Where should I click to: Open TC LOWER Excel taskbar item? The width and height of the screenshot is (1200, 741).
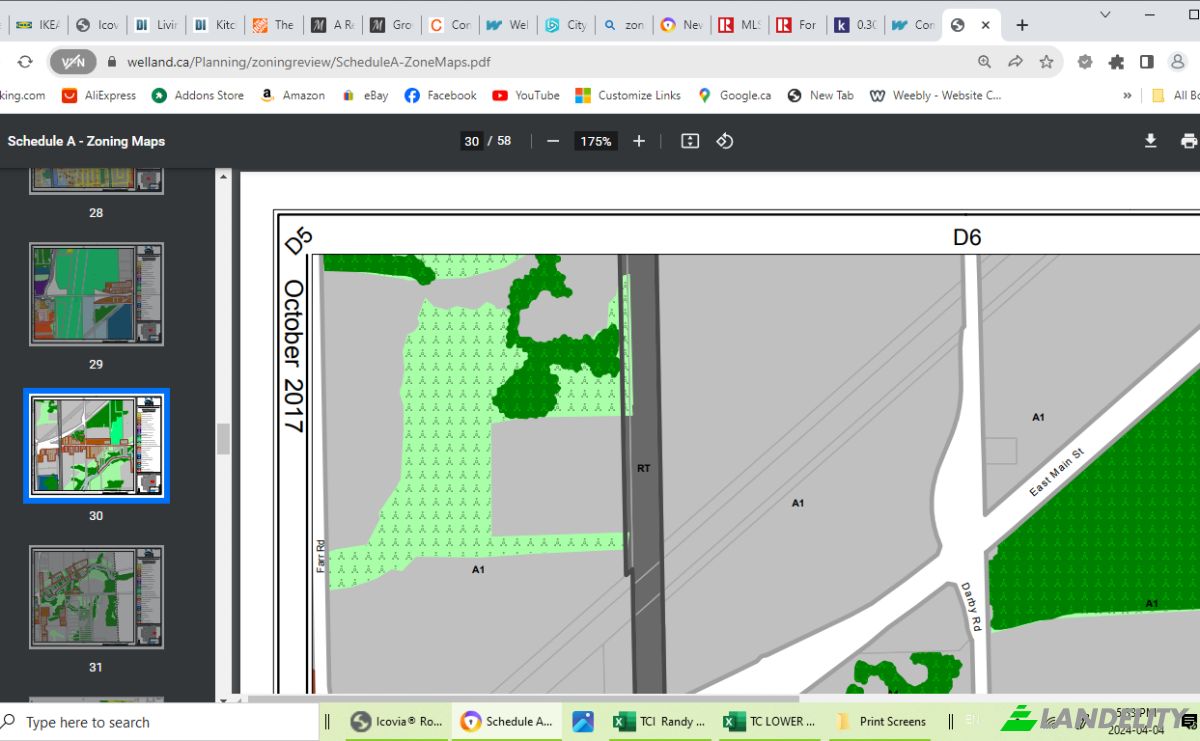[769, 721]
